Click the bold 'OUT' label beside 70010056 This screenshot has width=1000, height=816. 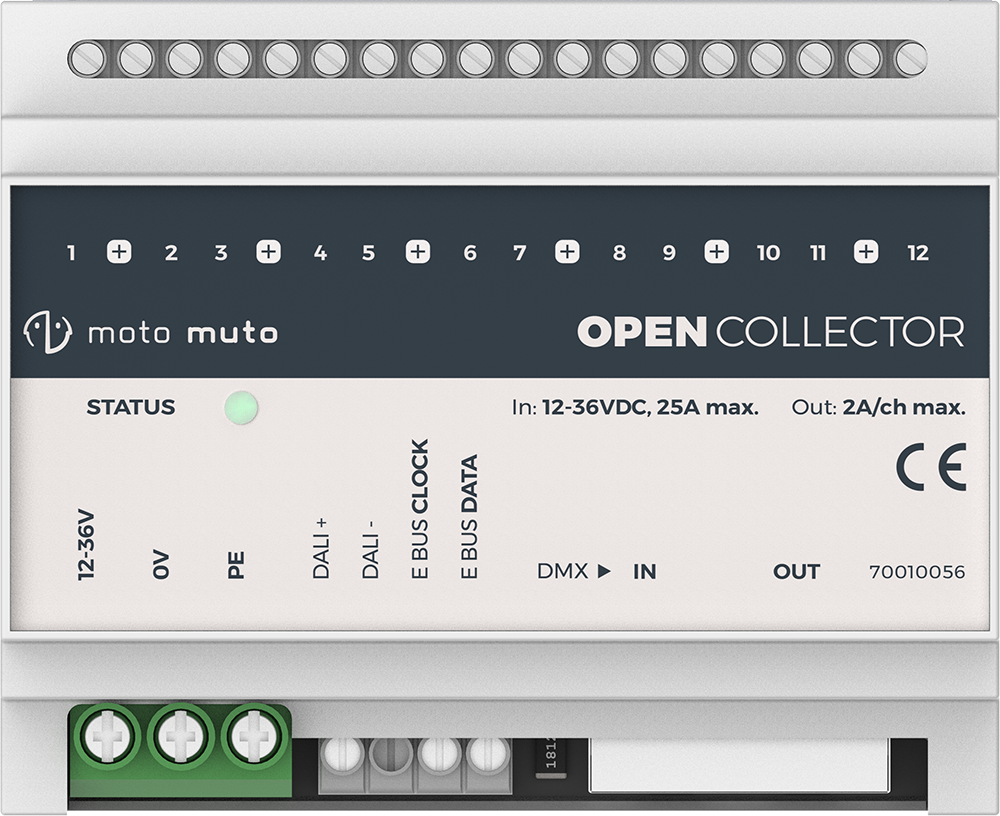(x=796, y=572)
